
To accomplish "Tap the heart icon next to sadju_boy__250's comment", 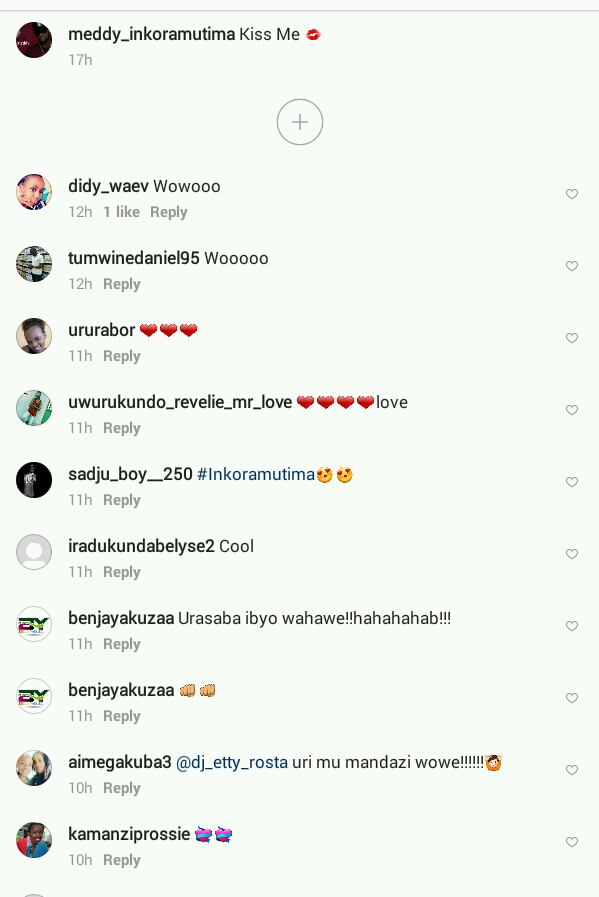I will point(572,482).
